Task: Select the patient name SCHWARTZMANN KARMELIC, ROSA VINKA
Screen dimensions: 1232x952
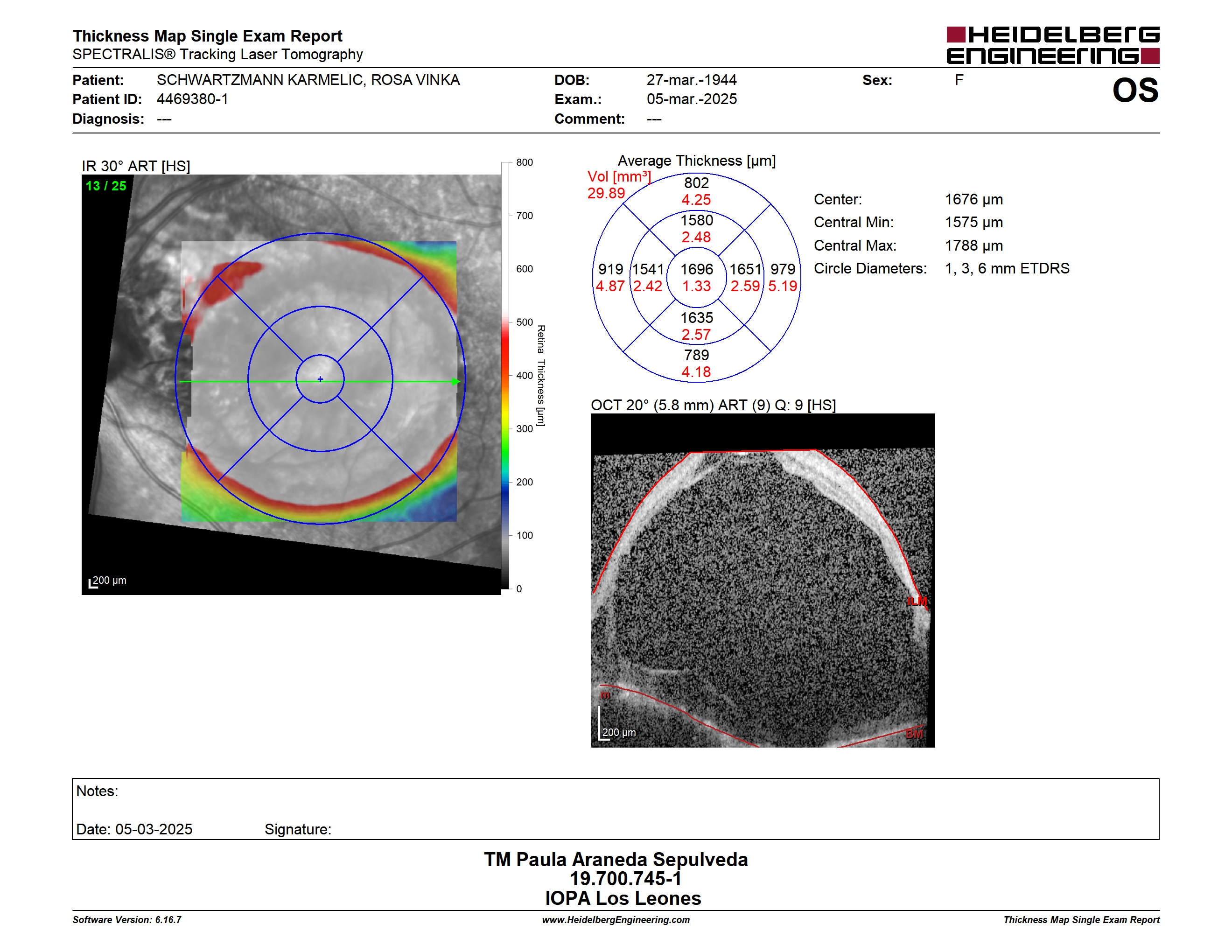Action: tap(308, 79)
